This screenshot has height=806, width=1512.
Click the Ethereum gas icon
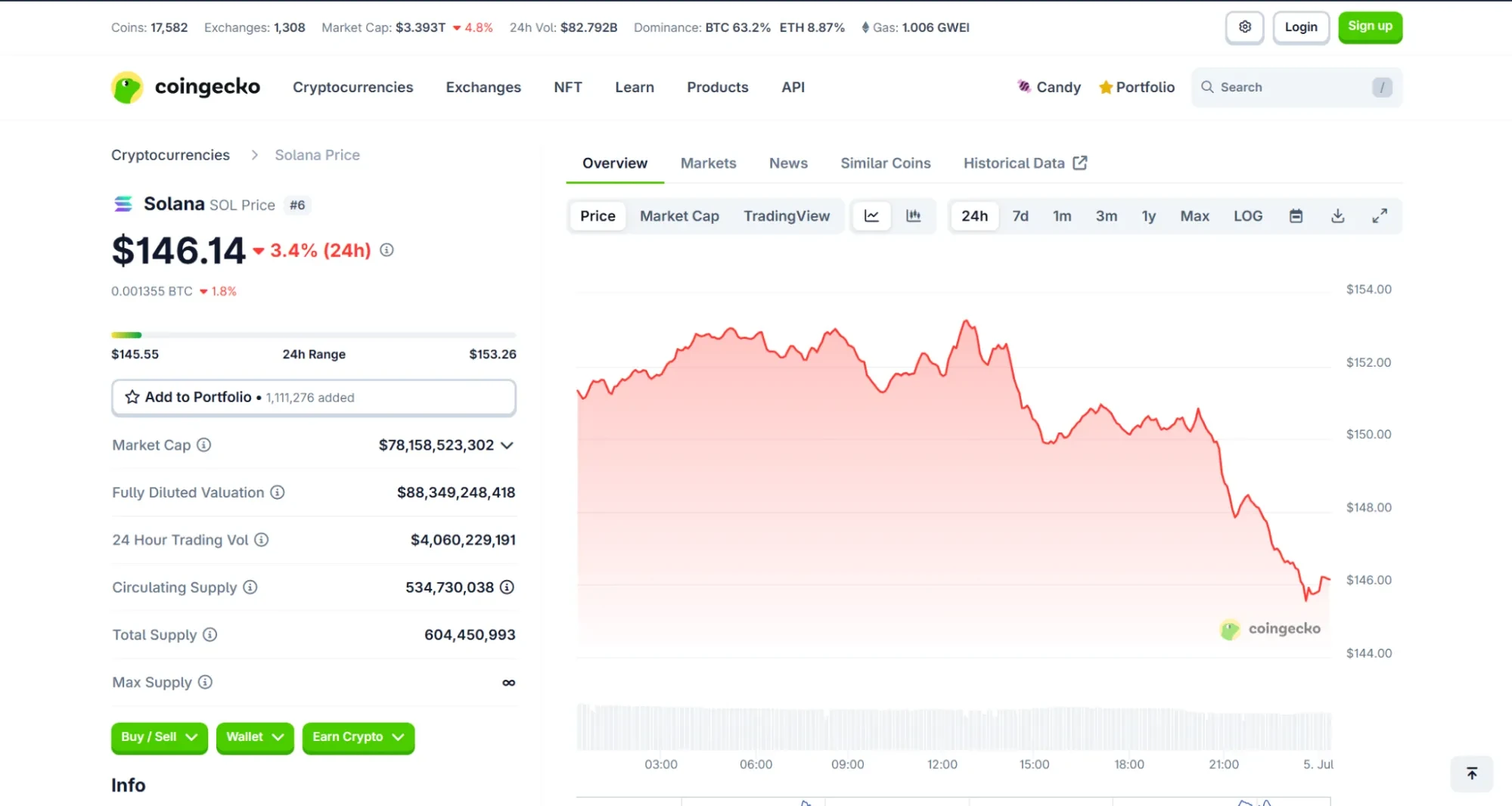865,27
